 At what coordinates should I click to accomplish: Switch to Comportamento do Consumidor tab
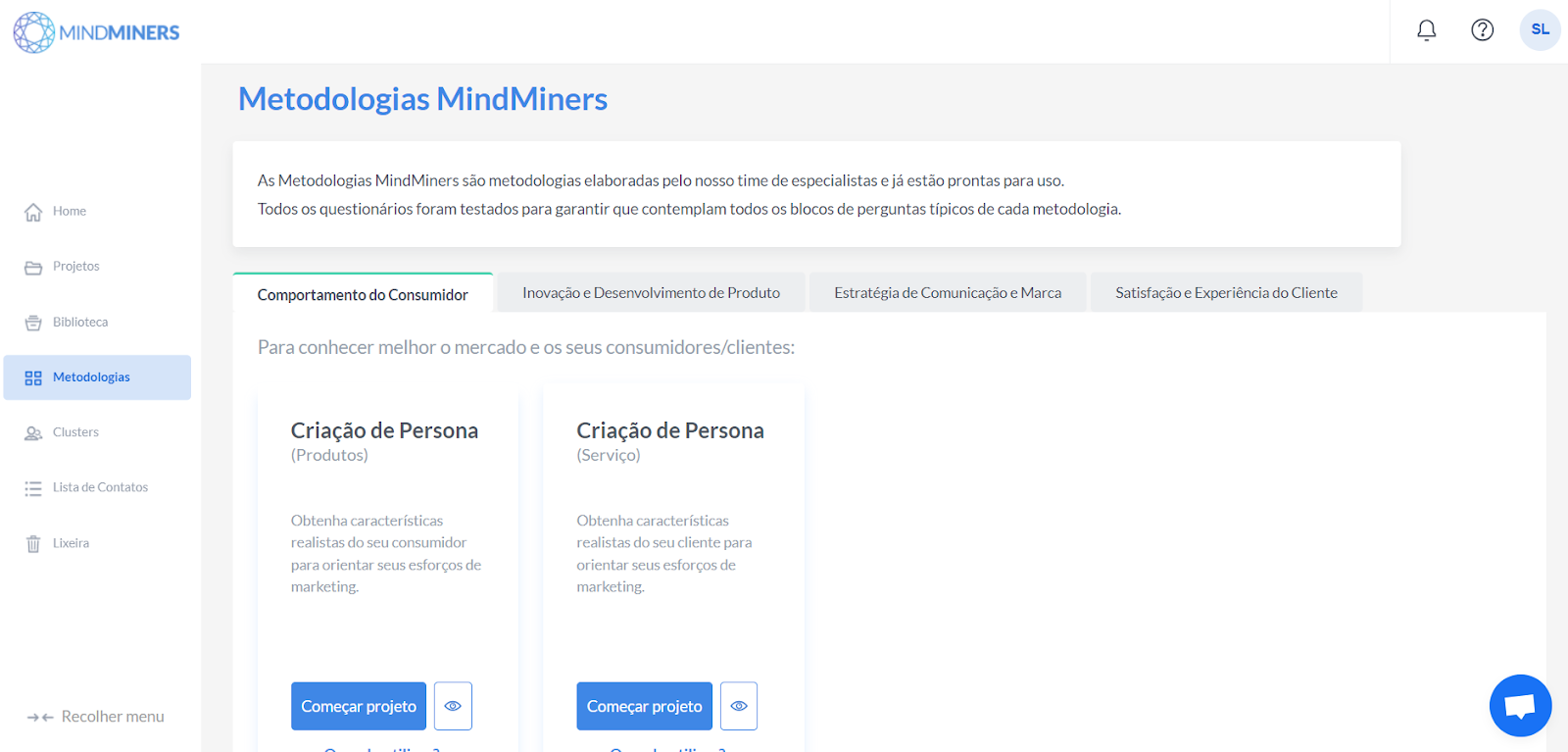pos(363,294)
